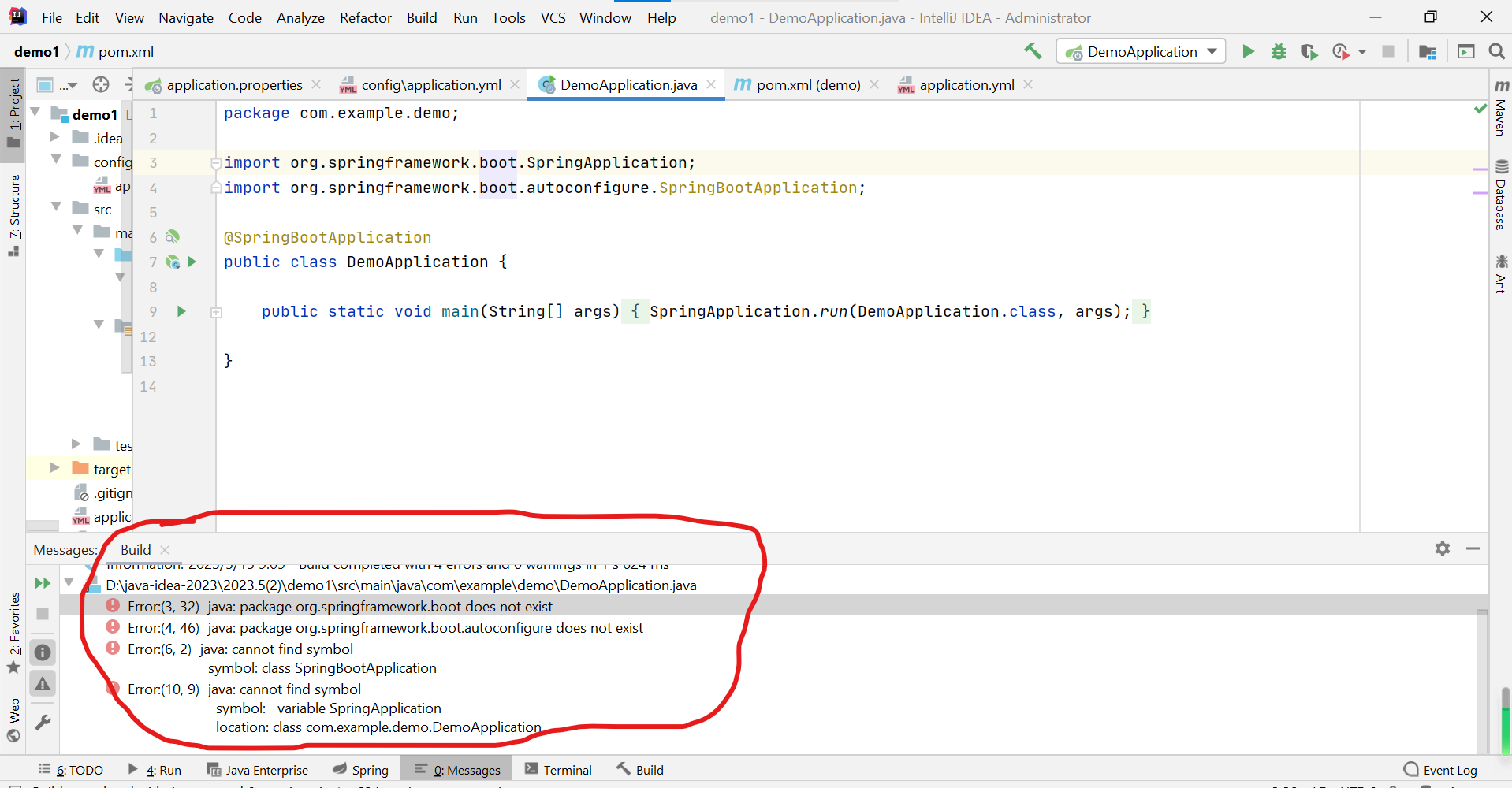This screenshot has width=1512, height=788.
Task: Click the demo1 breadcrumb
Action: tap(36, 51)
